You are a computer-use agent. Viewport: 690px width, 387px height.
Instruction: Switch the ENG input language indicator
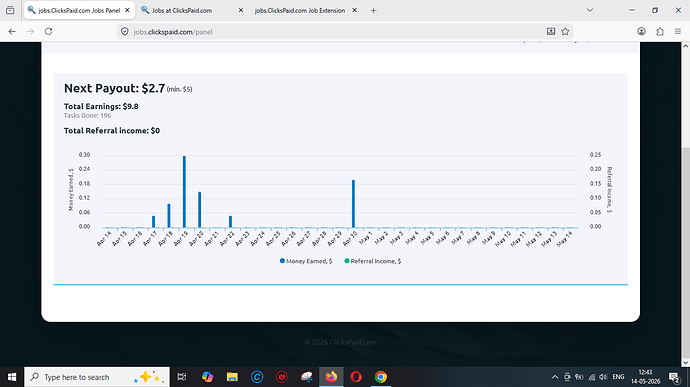[618, 377]
